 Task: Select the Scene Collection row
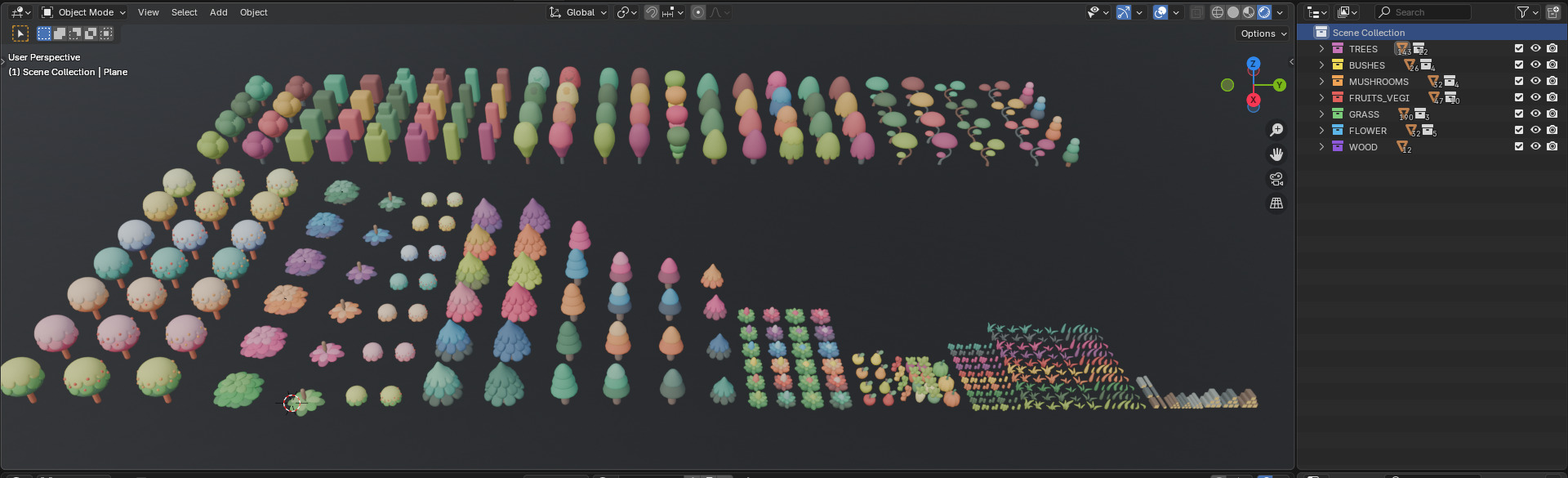[1432, 33]
